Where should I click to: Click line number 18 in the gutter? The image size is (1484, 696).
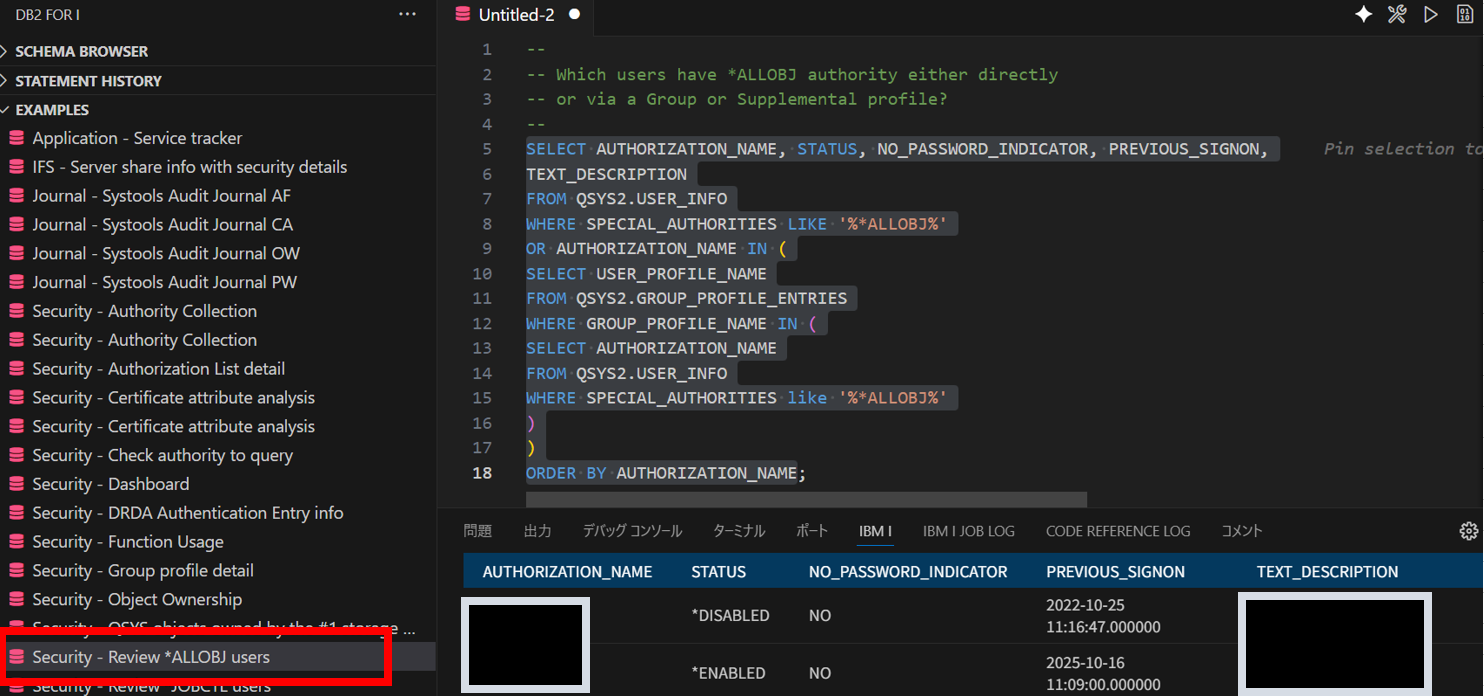coord(482,473)
